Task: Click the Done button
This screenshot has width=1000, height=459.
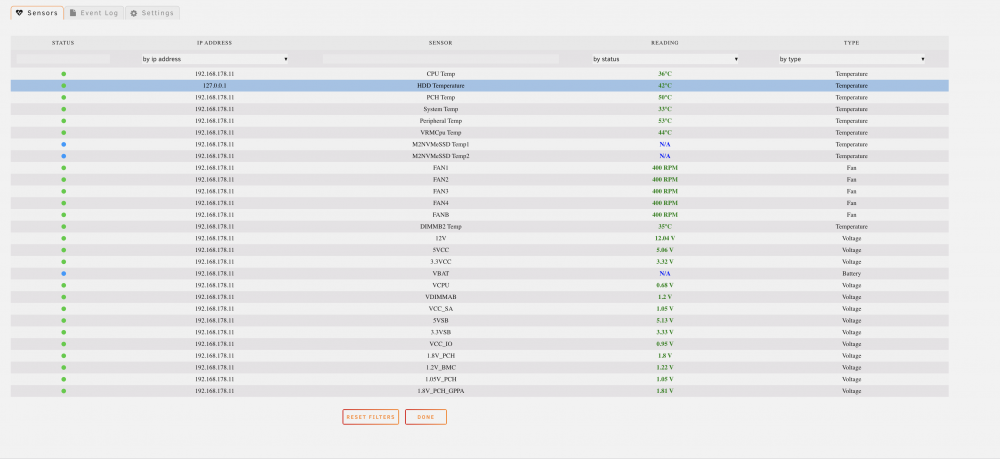Action: click(x=425, y=417)
